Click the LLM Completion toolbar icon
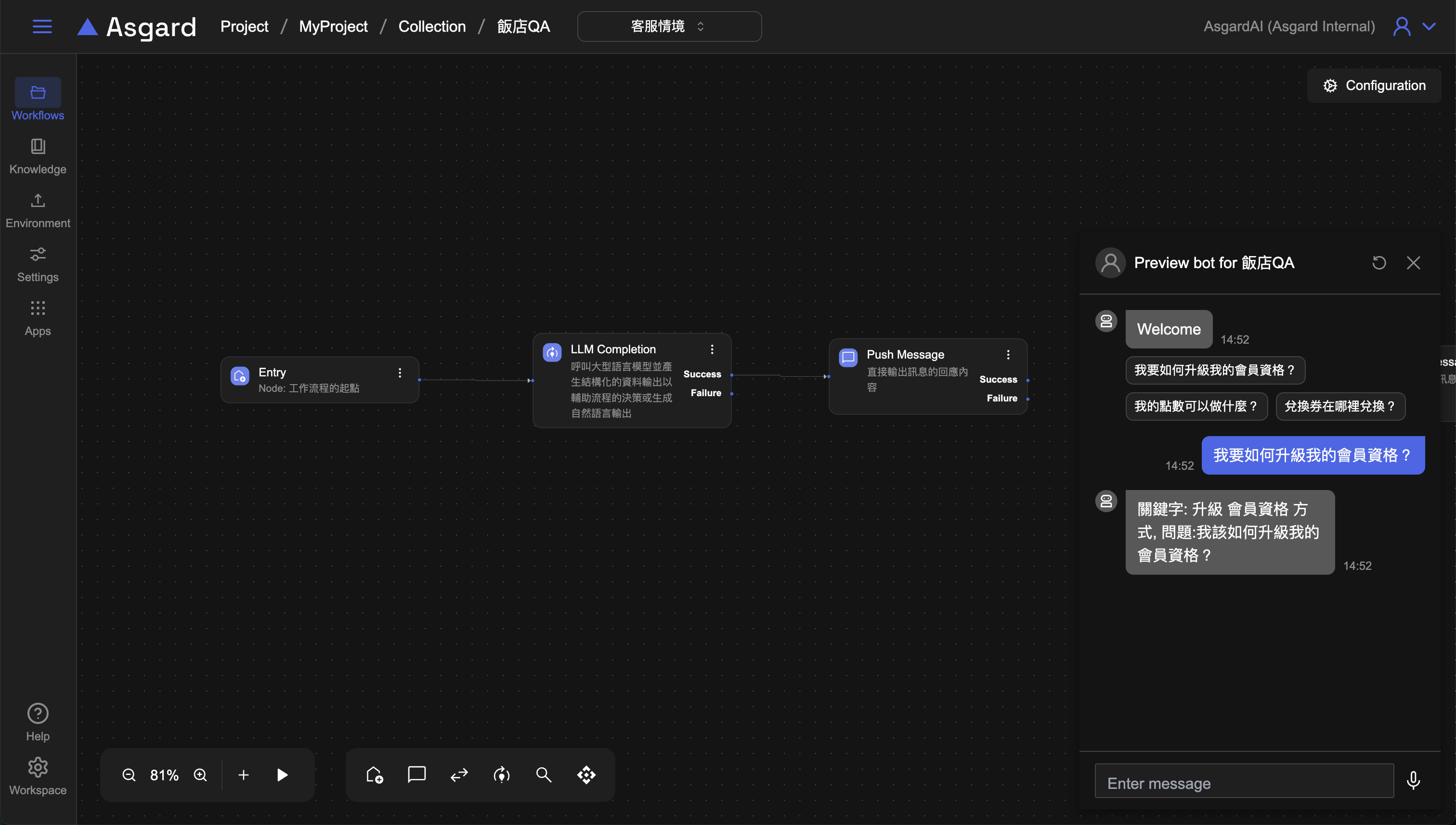The image size is (1456, 825). [502, 774]
